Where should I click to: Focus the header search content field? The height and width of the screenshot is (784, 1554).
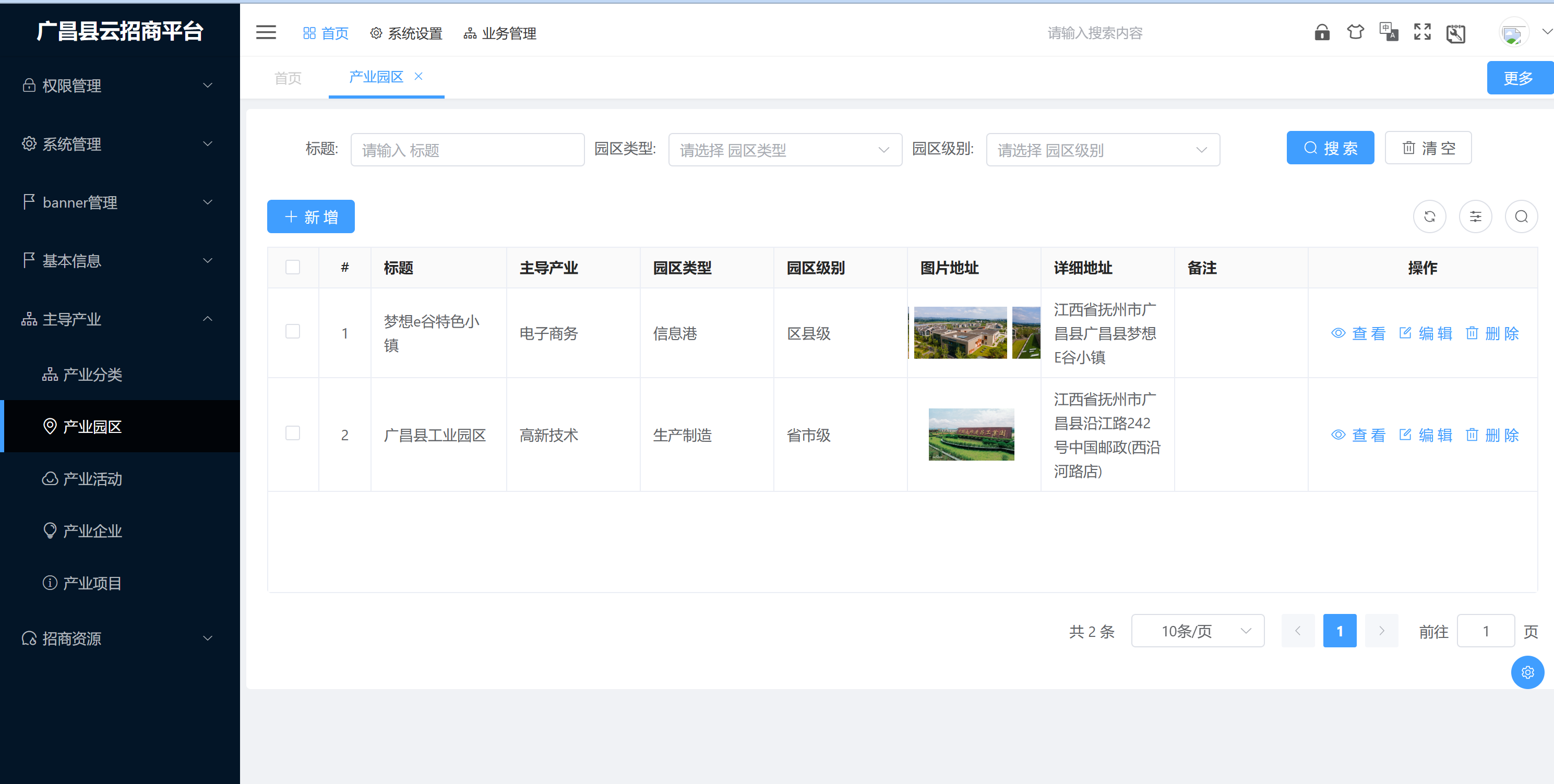[x=1094, y=33]
